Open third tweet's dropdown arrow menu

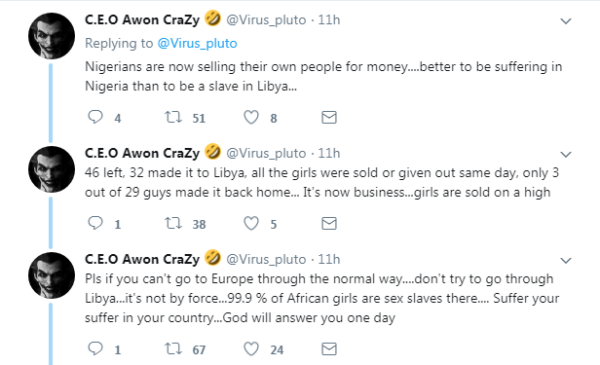tap(566, 261)
